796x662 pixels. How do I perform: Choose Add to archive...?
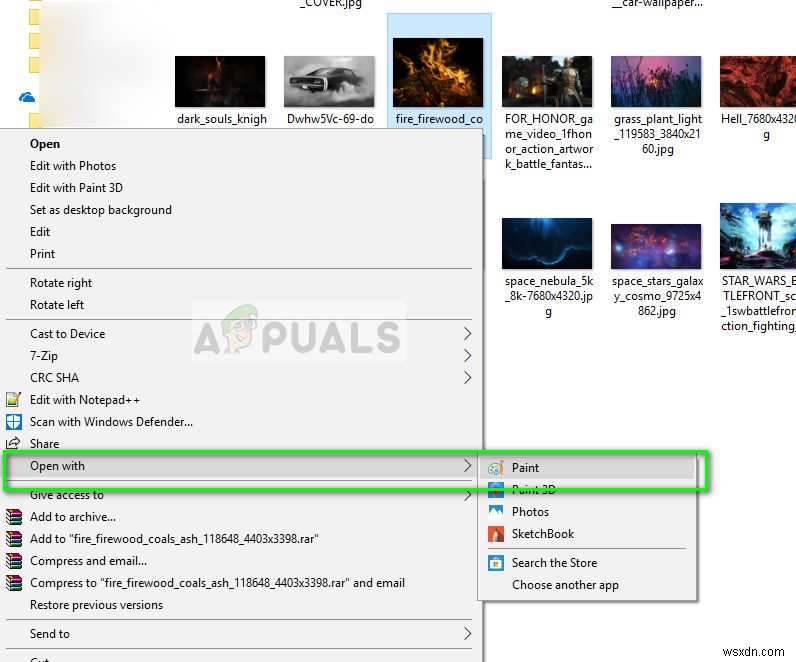pos(73,516)
